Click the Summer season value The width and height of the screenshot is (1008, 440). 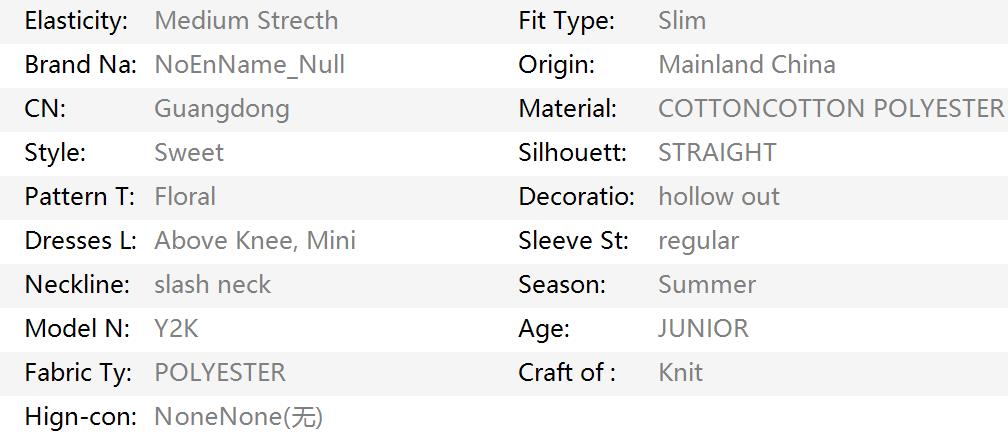pyautogui.click(x=707, y=284)
